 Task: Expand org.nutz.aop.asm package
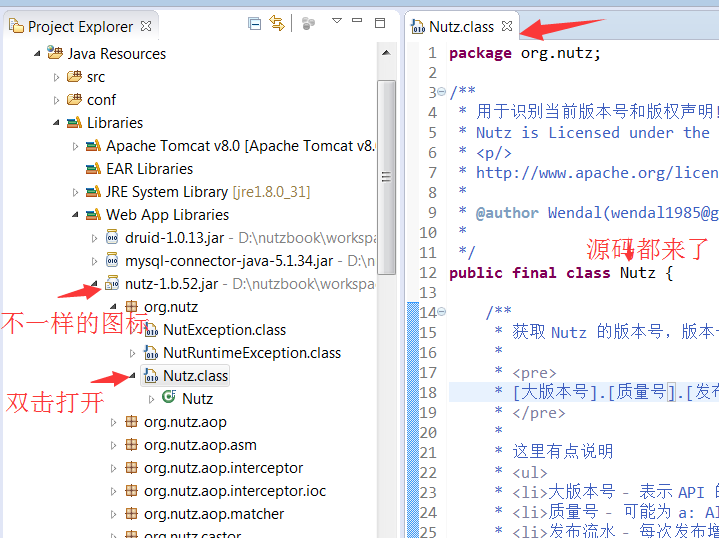114,445
